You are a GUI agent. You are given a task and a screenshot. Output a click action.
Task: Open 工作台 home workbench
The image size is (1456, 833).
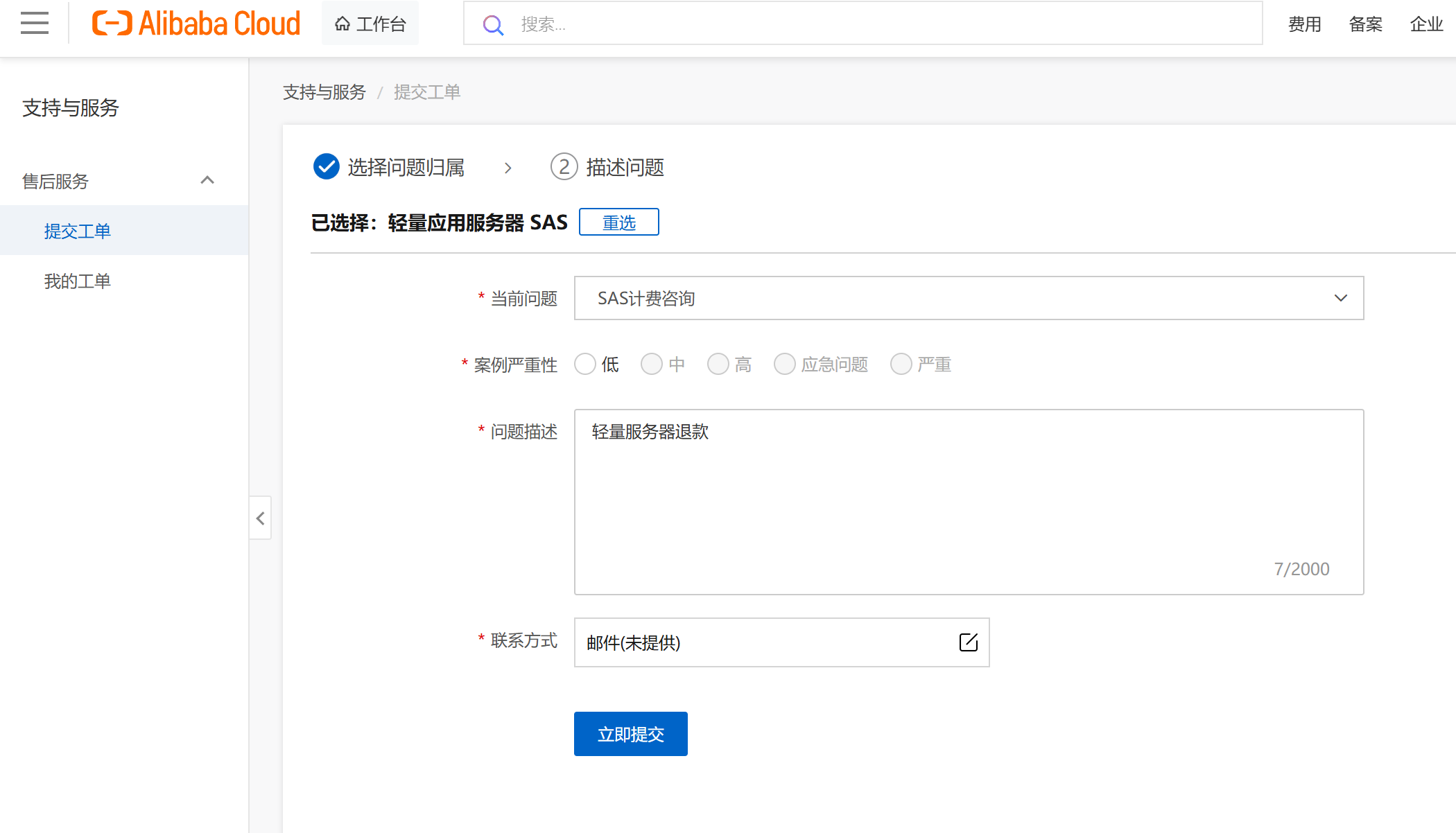(370, 24)
